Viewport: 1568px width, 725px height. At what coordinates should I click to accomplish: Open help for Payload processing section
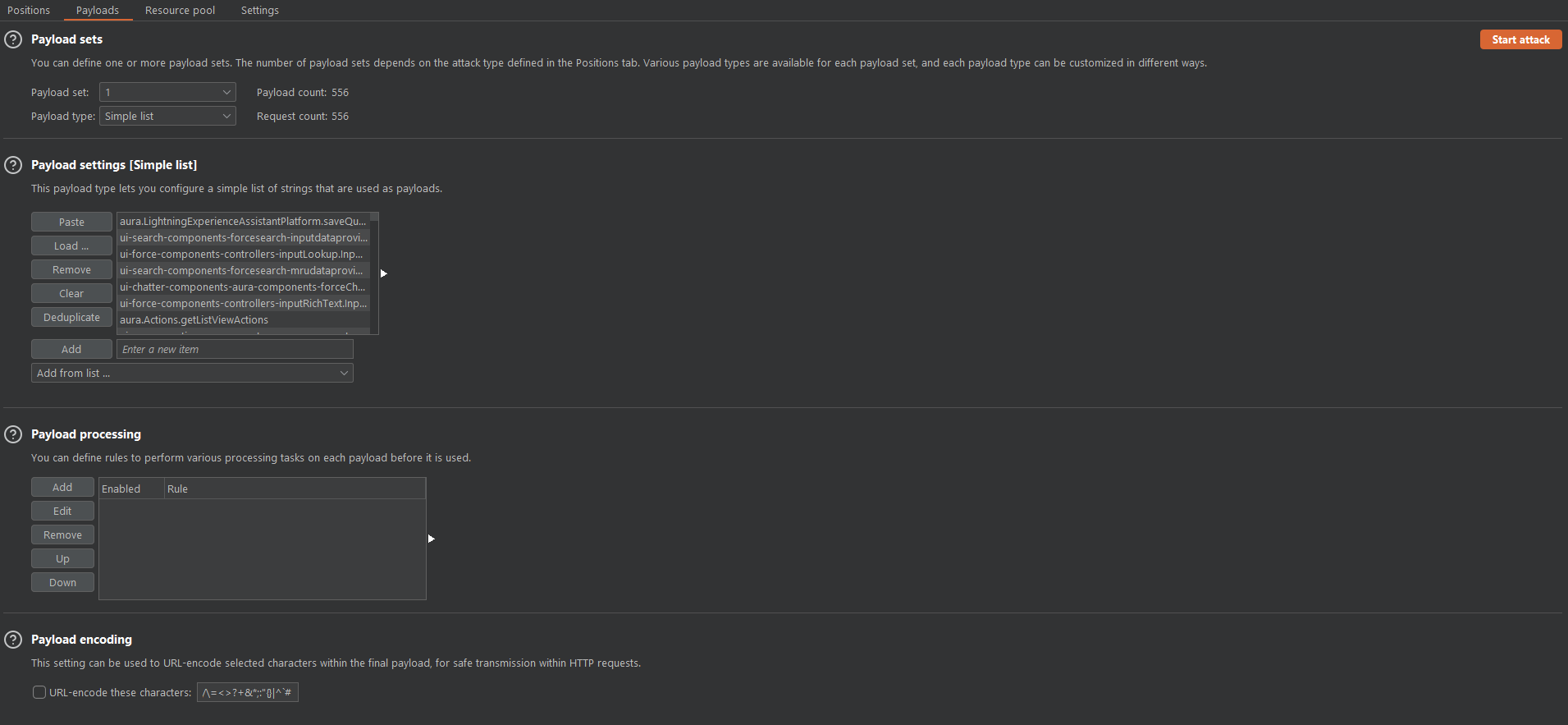click(x=13, y=434)
